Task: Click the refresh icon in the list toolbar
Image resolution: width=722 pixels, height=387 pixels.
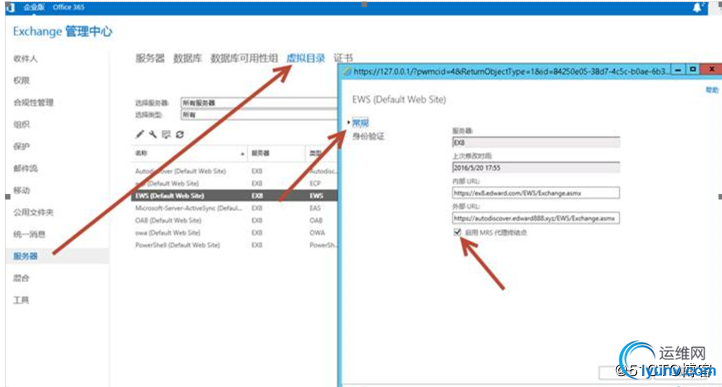Action: (180, 134)
